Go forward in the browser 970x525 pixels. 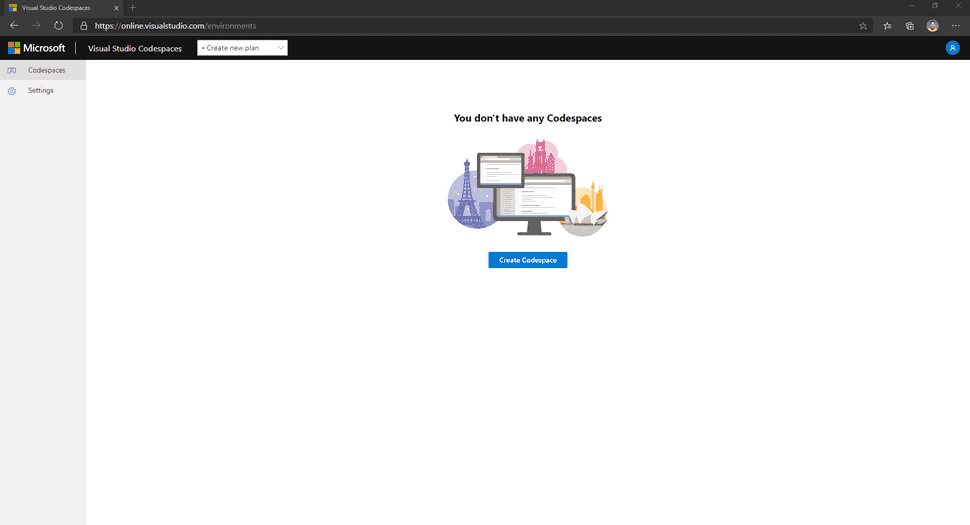coord(36,26)
